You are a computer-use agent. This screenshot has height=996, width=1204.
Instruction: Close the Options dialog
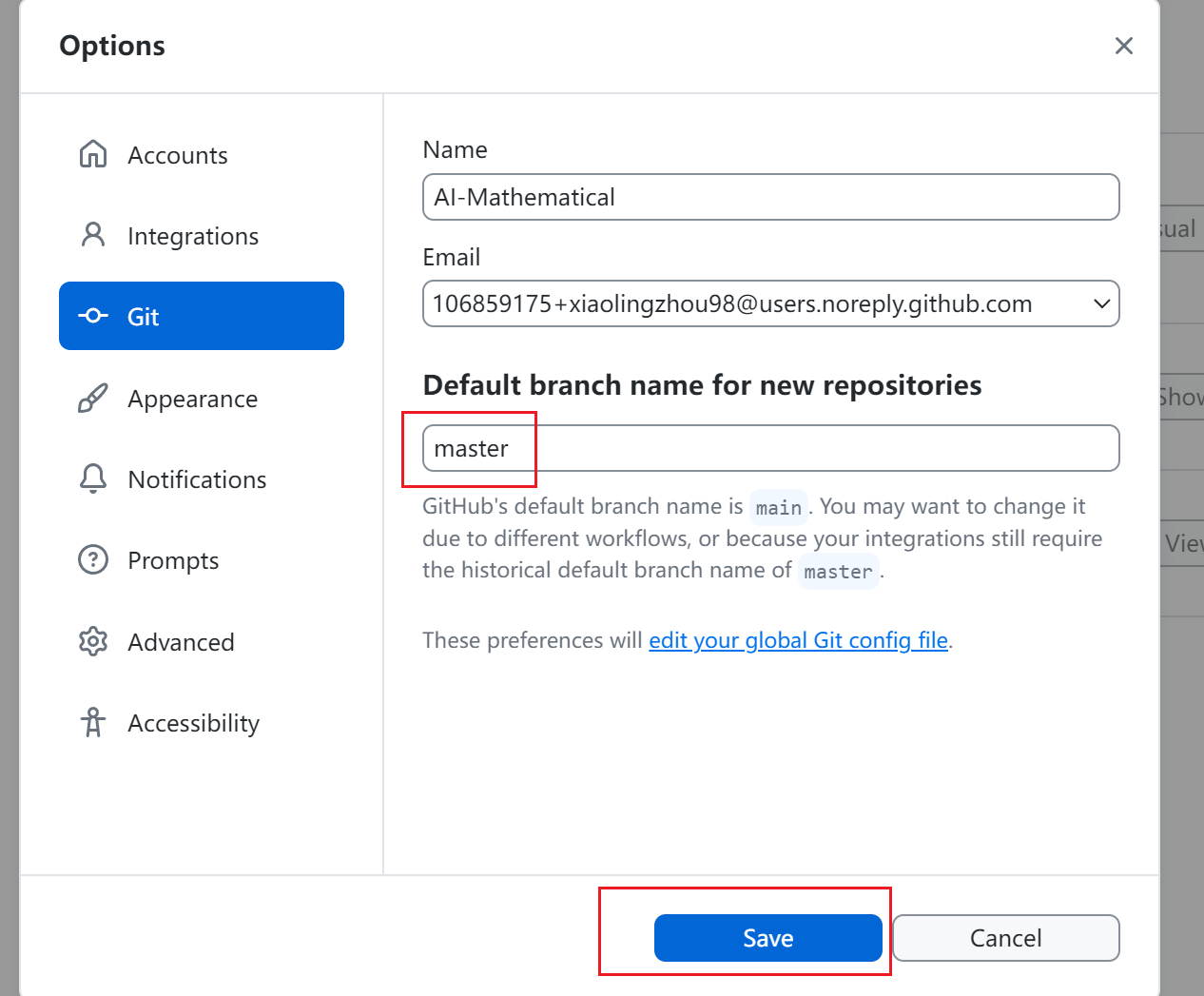(x=1123, y=46)
